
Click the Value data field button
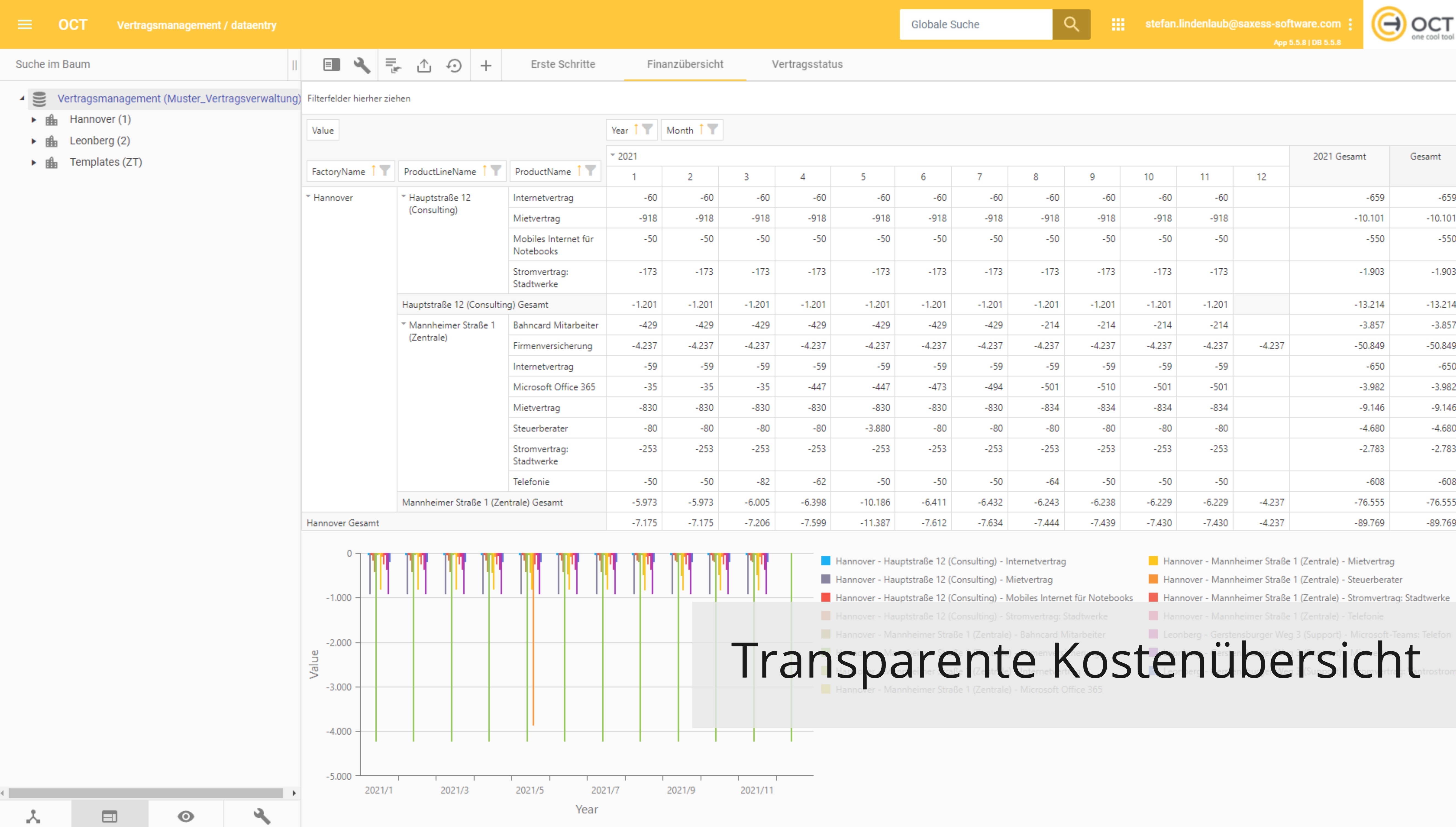[x=322, y=130]
